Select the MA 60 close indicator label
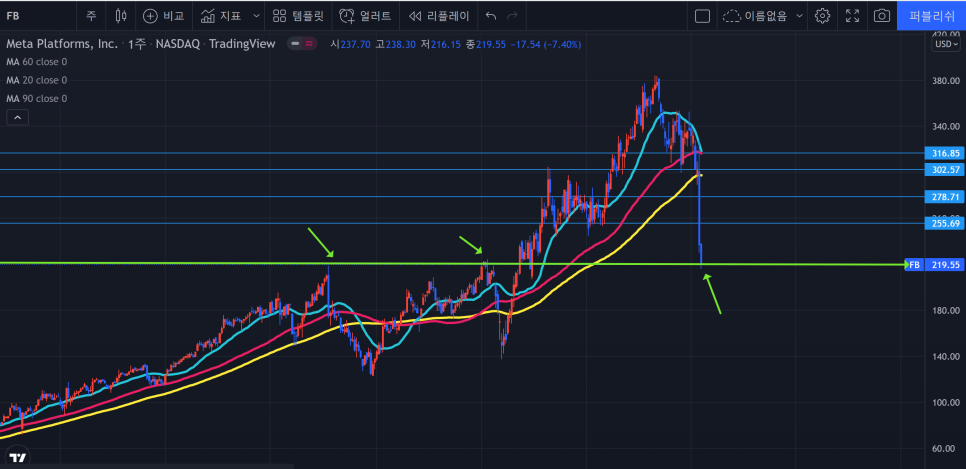 [x=36, y=62]
